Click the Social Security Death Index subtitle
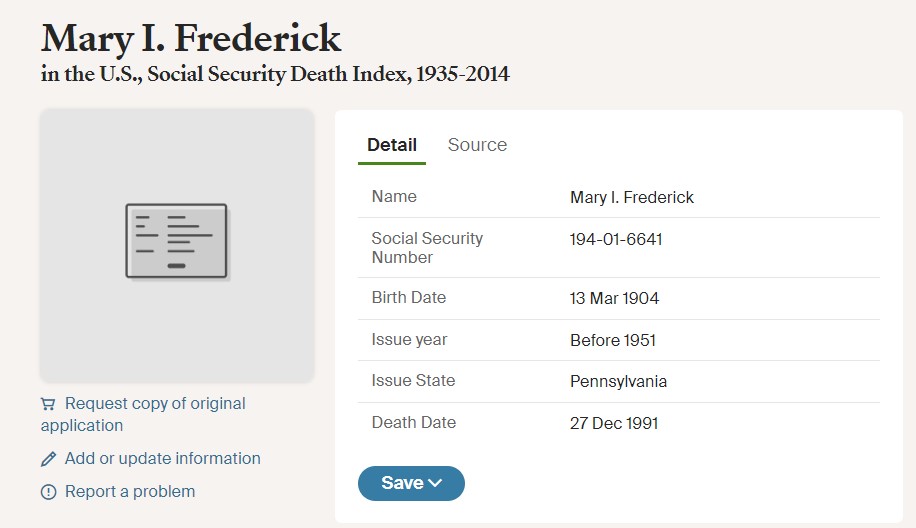The width and height of the screenshot is (916, 528). (x=275, y=74)
